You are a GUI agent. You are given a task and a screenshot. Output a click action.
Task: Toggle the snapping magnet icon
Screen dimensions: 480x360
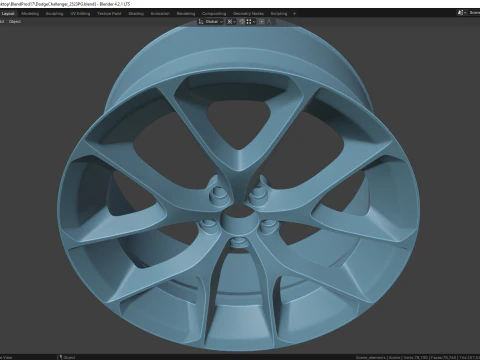[x=242, y=22]
